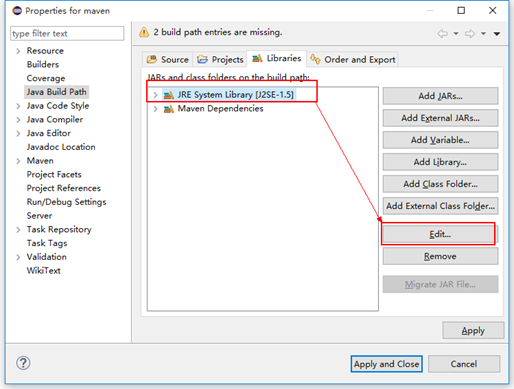Select Coverage in the properties tree
514x389 pixels.
tap(46, 78)
